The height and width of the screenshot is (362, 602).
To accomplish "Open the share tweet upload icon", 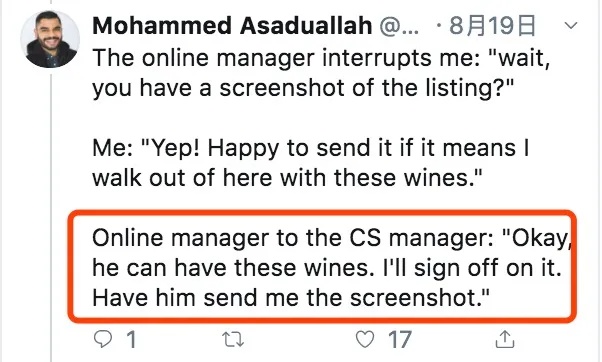I will [x=505, y=339].
